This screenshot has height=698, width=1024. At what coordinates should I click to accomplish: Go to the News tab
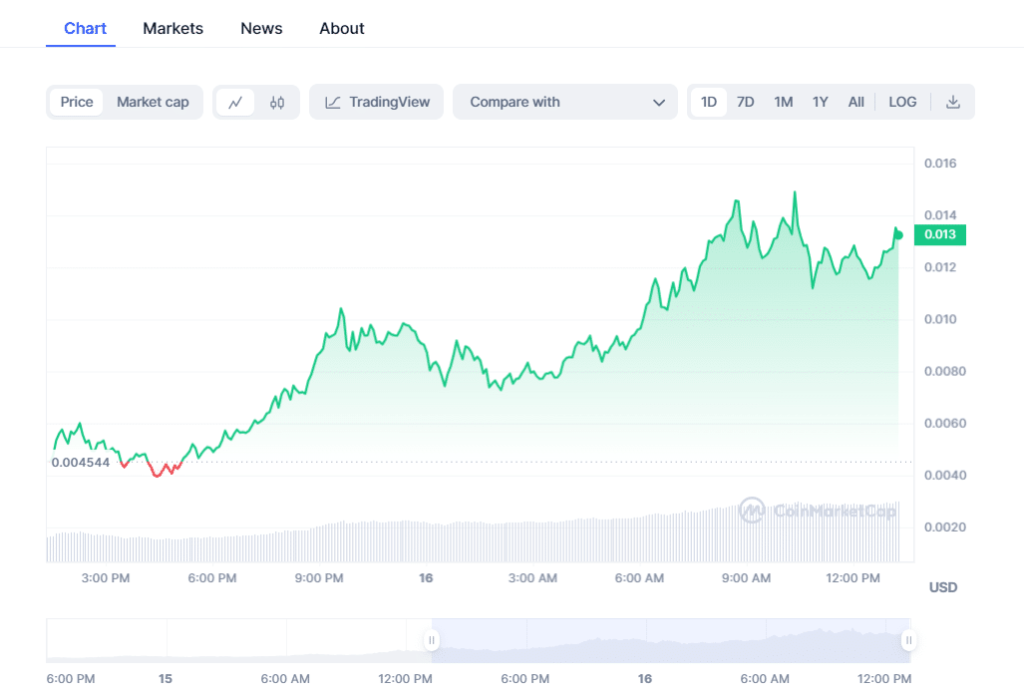point(261,28)
